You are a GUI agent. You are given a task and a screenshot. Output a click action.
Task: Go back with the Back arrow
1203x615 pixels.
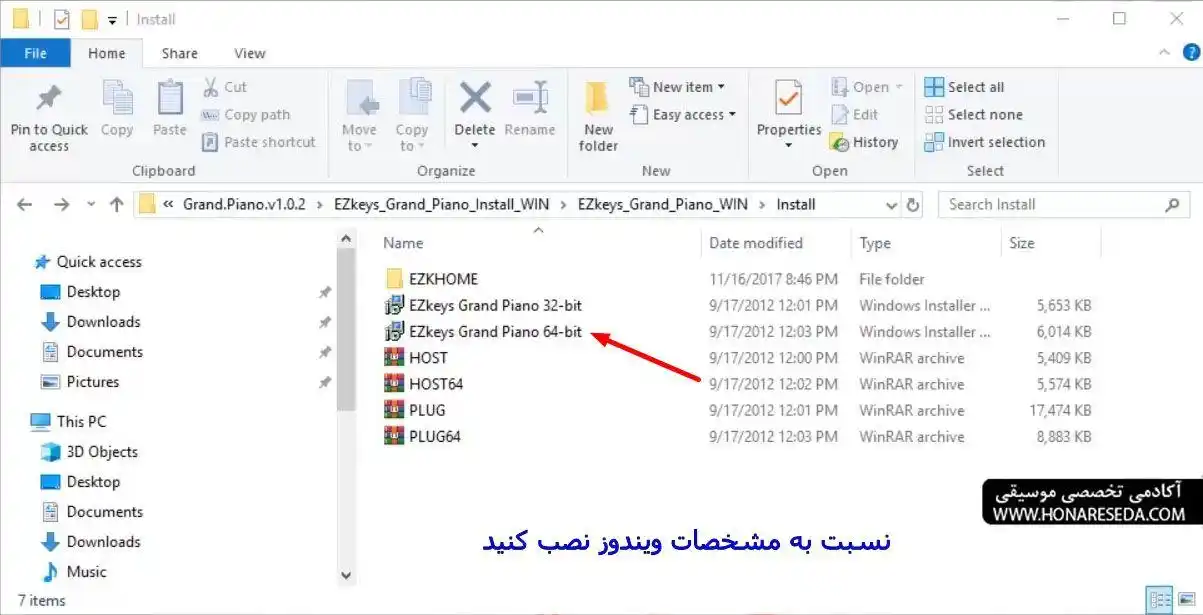(25, 204)
